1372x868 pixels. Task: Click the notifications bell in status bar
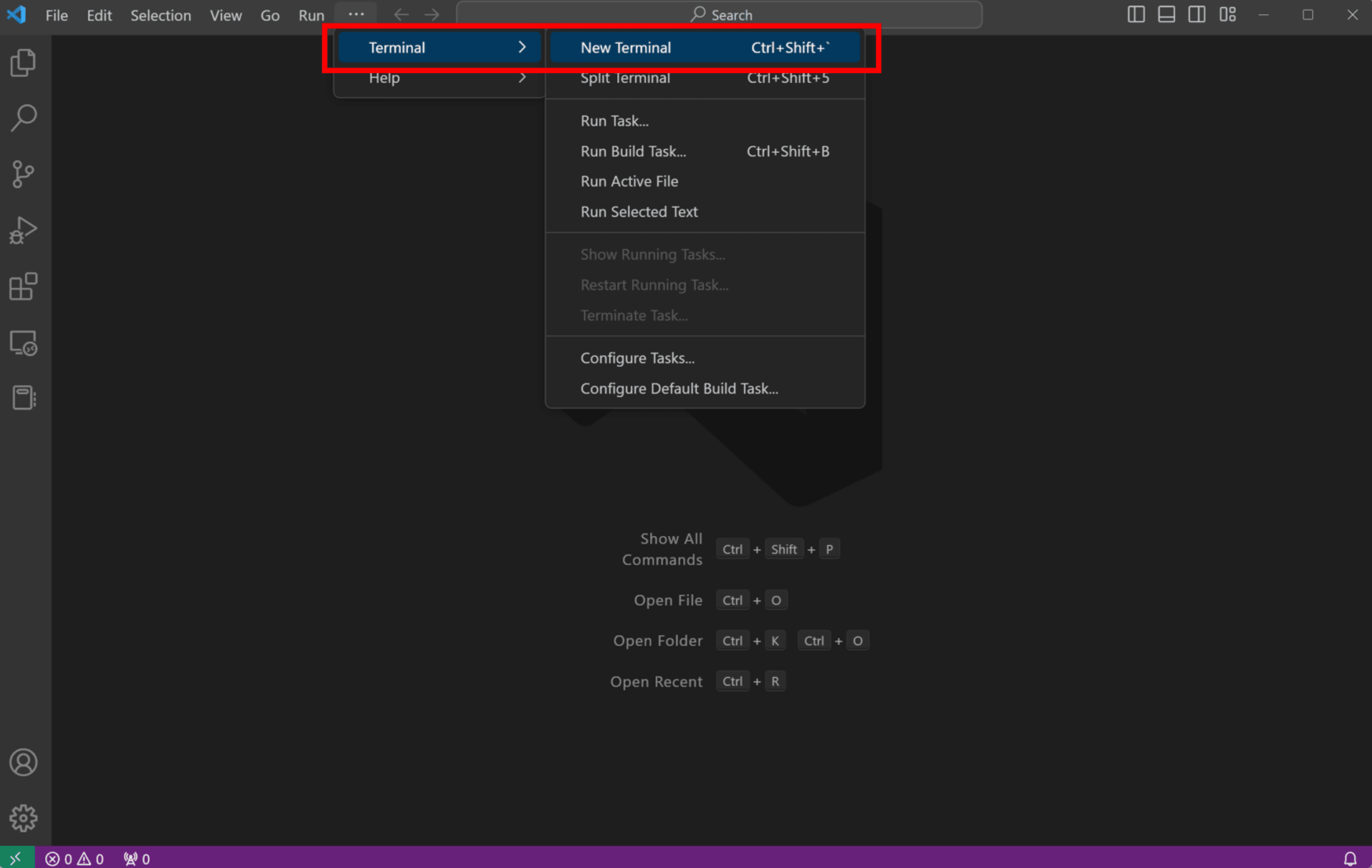pyautogui.click(x=1350, y=858)
